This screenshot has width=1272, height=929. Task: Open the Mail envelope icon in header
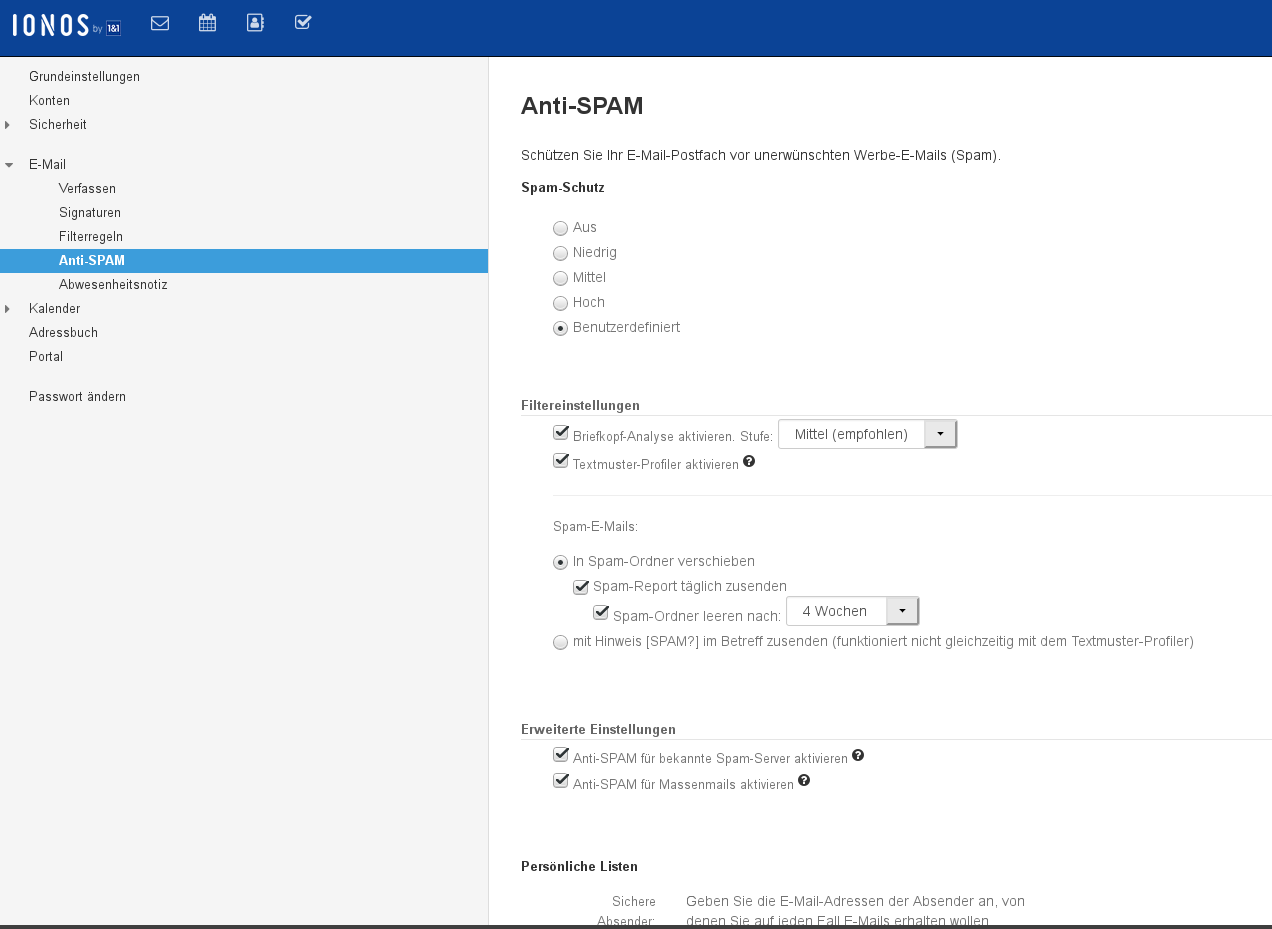[160, 23]
